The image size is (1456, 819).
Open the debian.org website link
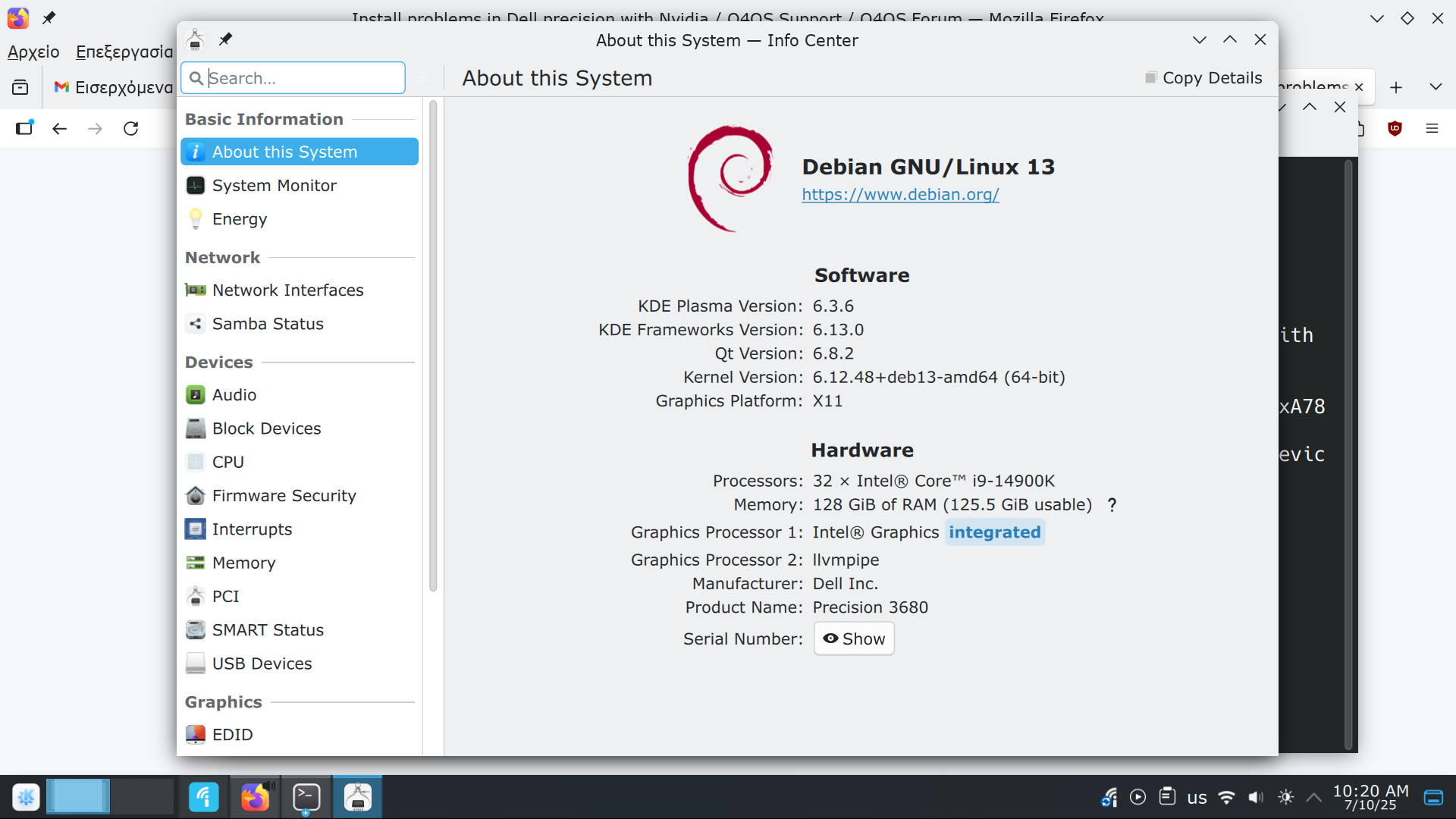click(x=900, y=194)
